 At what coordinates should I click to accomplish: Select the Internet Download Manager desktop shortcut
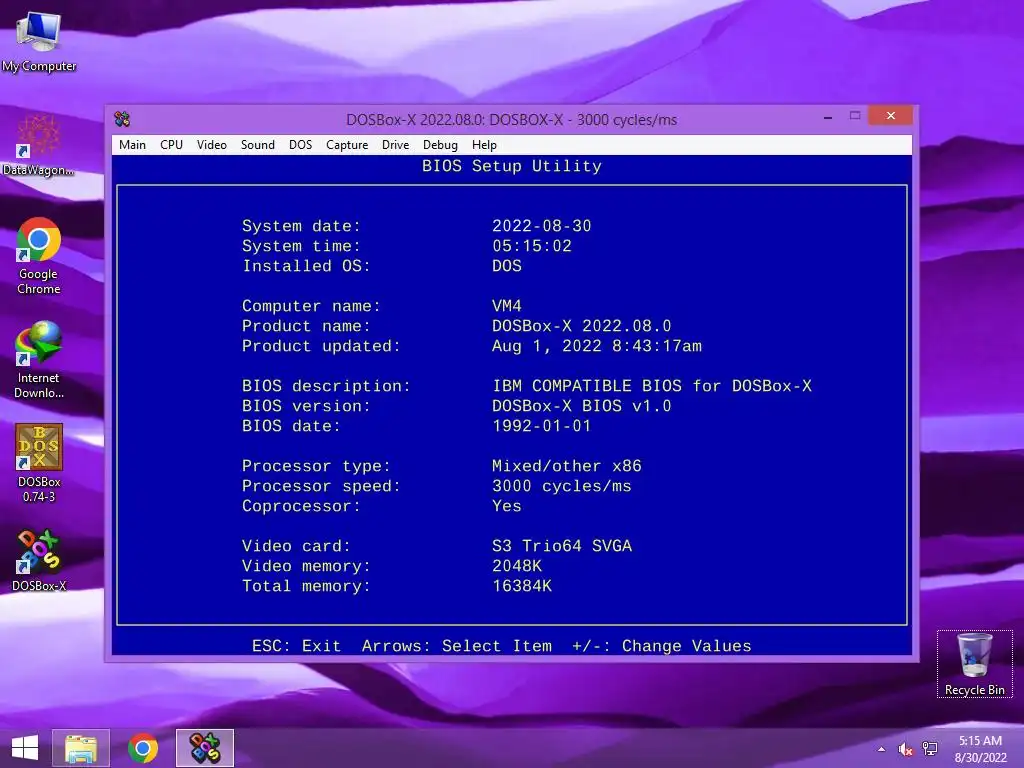[x=39, y=360]
